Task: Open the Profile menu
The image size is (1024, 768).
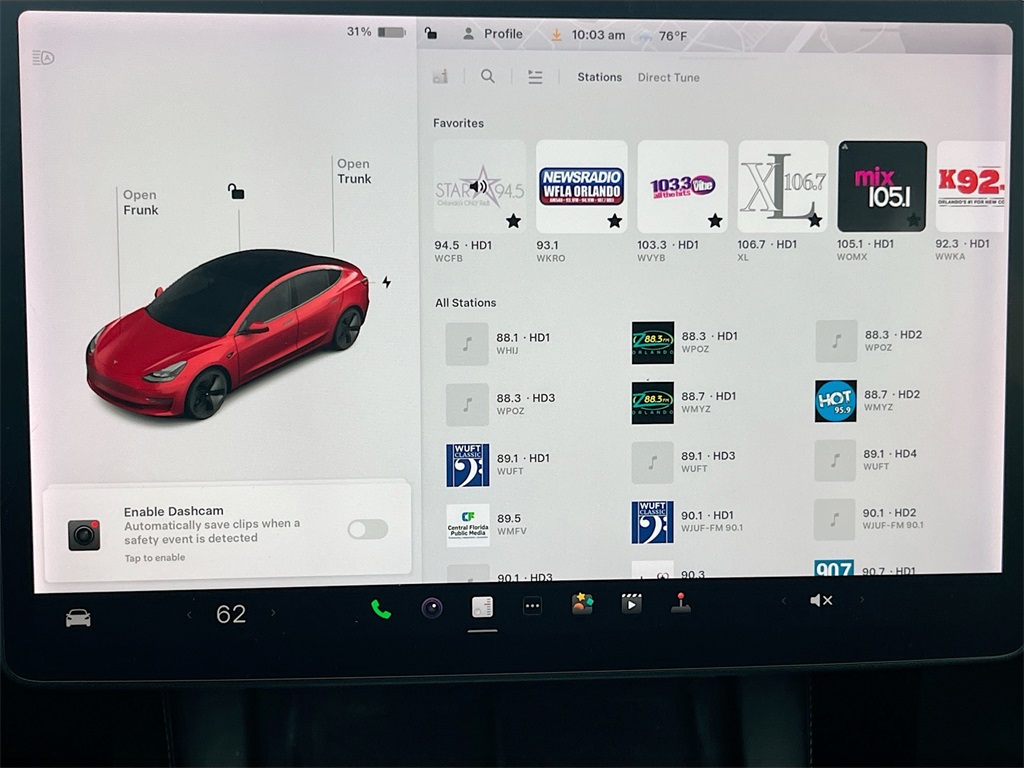Action: coord(493,34)
